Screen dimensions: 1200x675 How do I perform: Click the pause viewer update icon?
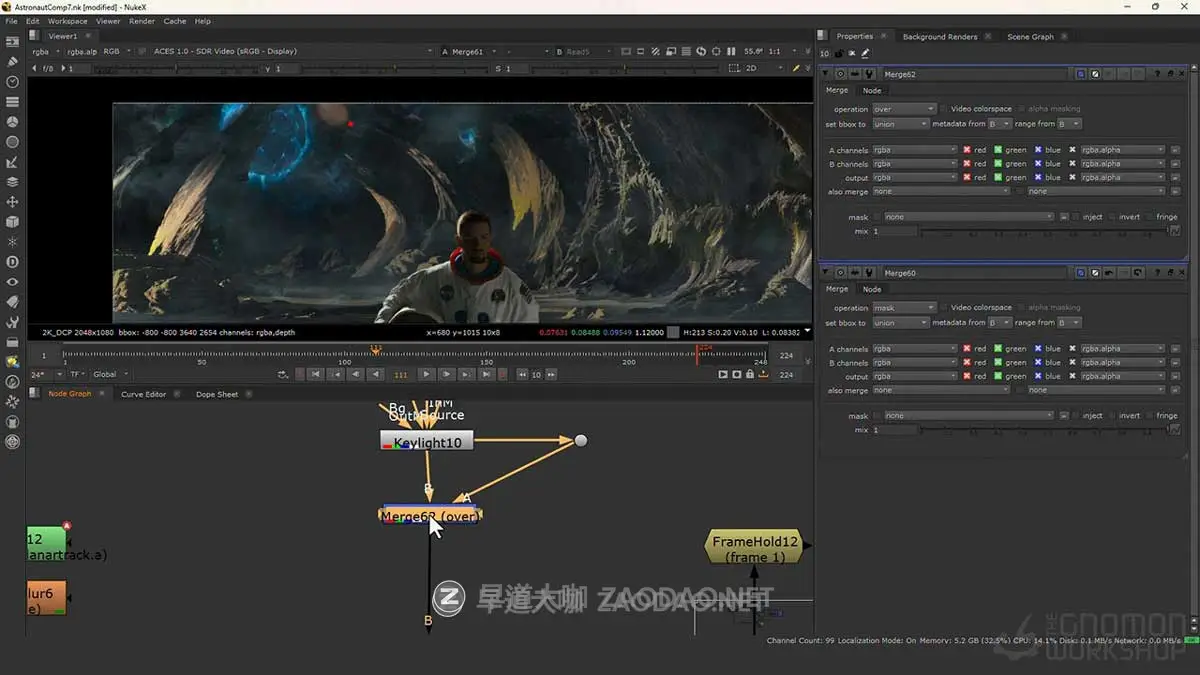(x=731, y=52)
